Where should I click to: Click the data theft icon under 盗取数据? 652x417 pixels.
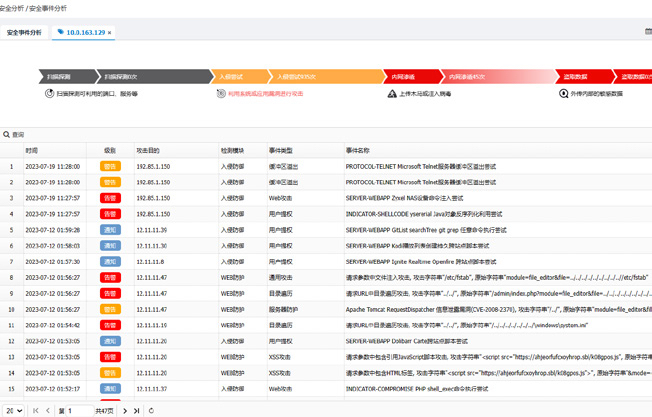pyautogui.click(x=564, y=94)
